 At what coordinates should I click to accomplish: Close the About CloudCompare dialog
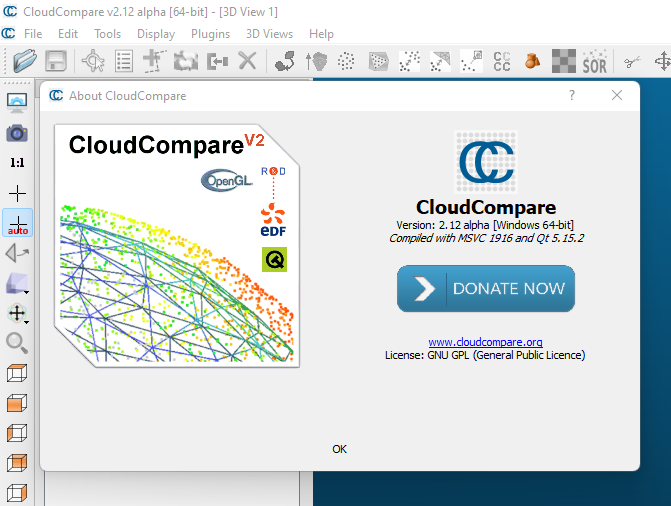click(618, 95)
